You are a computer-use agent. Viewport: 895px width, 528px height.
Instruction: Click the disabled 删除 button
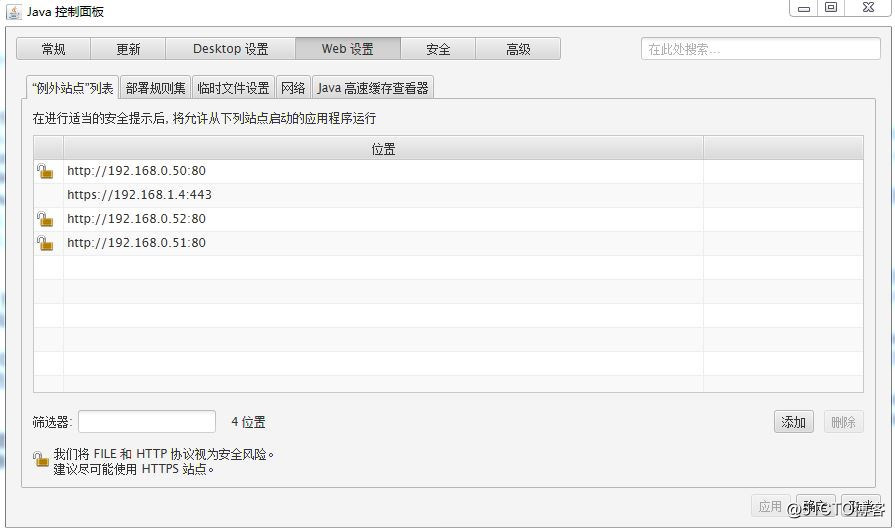click(x=843, y=422)
